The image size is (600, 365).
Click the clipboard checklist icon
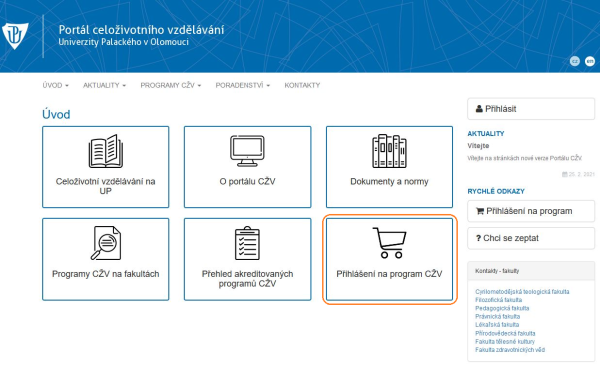coord(247,243)
